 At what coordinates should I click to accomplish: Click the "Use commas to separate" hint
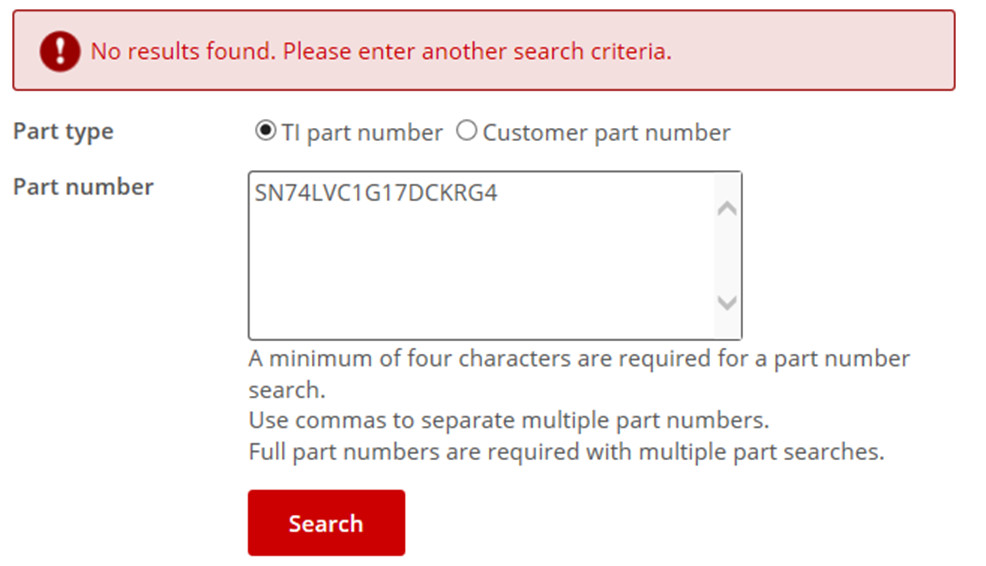pos(508,420)
